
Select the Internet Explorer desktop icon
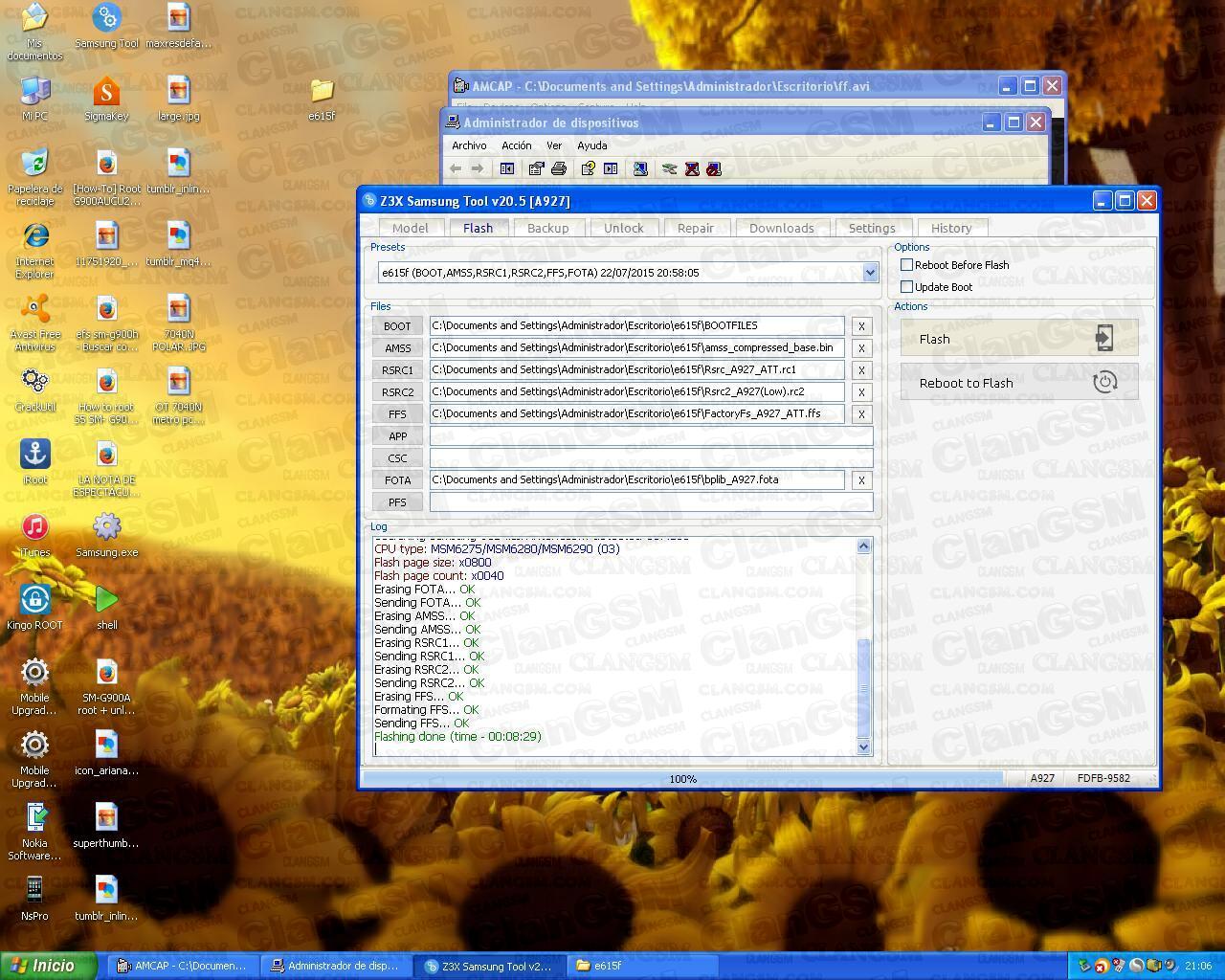tap(34, 250)
